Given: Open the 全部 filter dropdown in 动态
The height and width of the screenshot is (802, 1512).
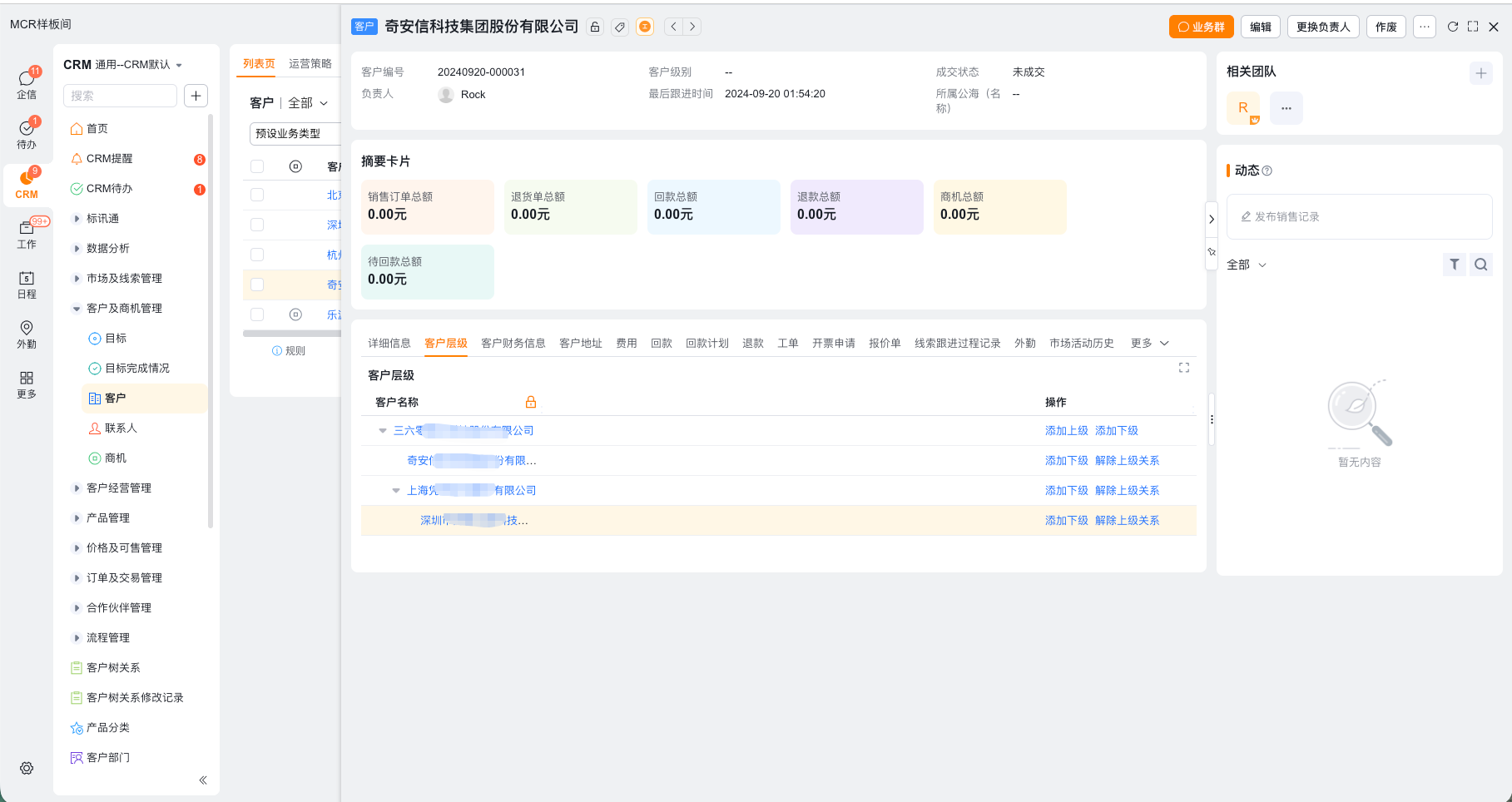Looking at the screenshot, I should 1247,265.
